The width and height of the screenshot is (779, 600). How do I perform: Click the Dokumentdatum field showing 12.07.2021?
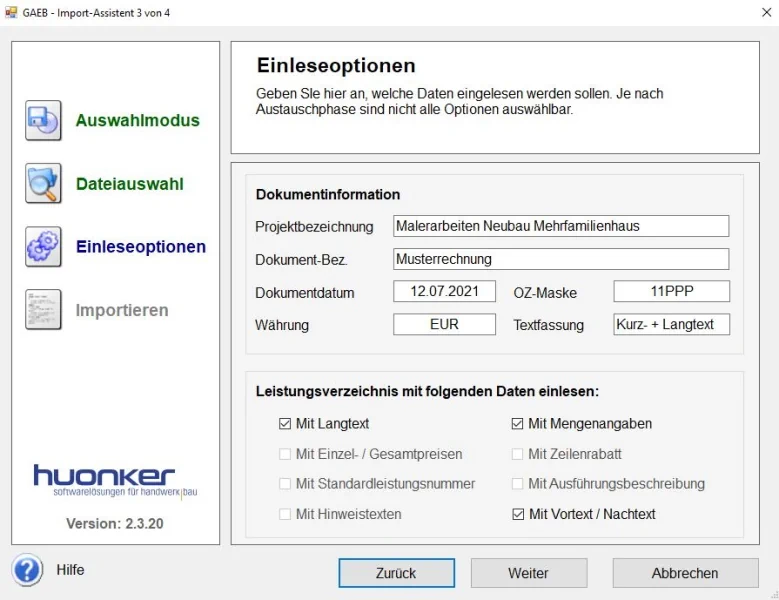coord(444,292)
